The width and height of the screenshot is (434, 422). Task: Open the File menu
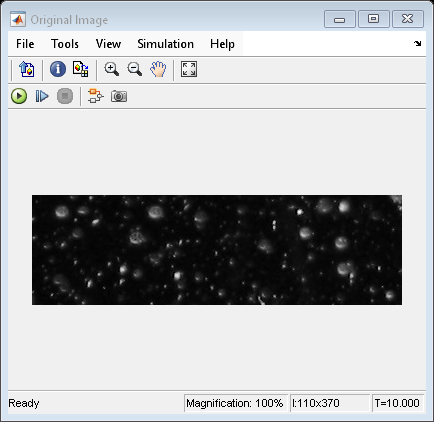(25, 44)
